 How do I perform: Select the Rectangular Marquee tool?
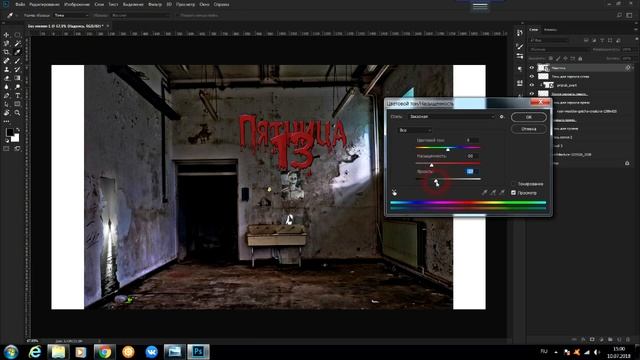click(17, 35)
